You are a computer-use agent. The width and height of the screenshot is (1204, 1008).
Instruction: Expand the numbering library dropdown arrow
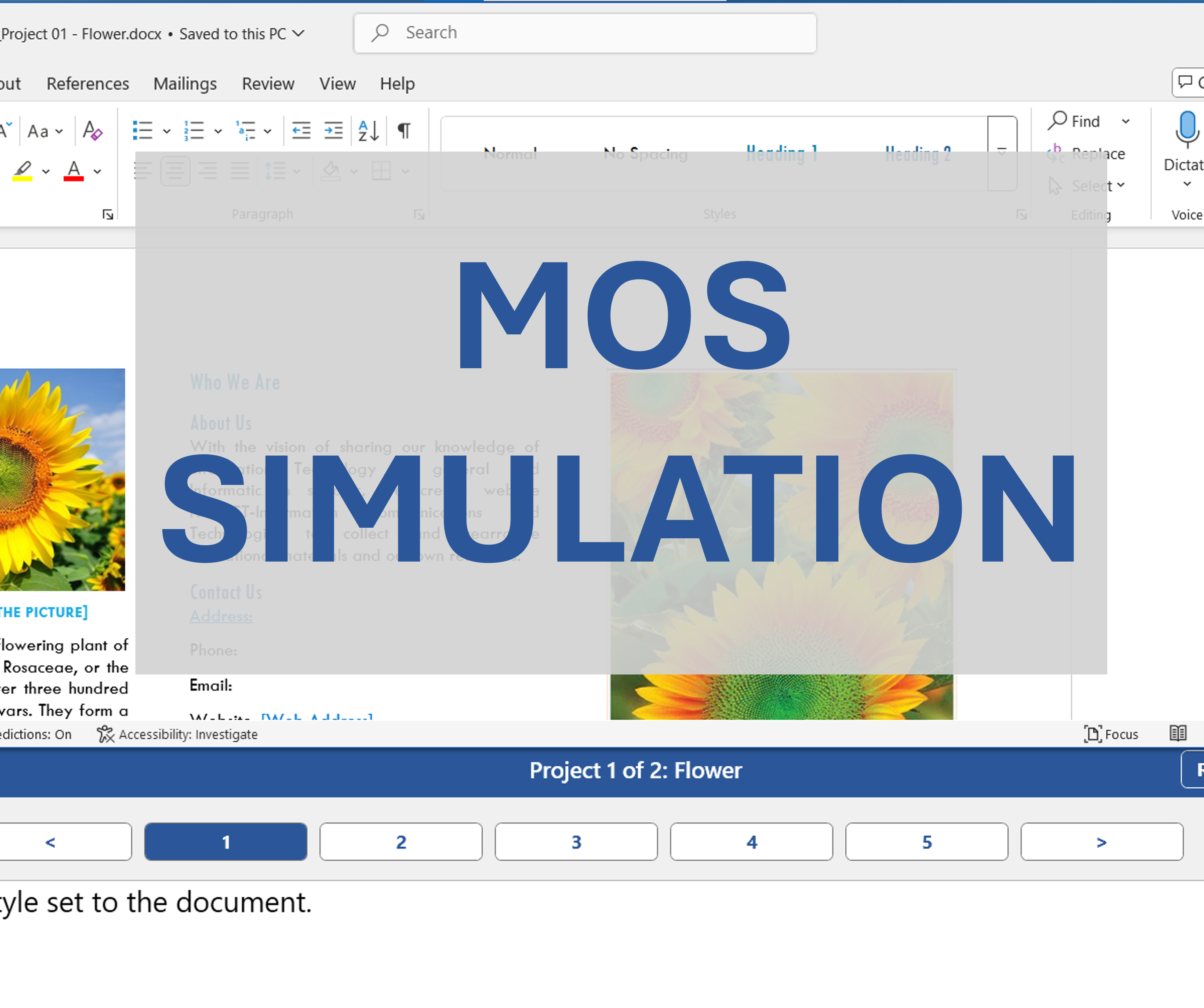point(218,131)
